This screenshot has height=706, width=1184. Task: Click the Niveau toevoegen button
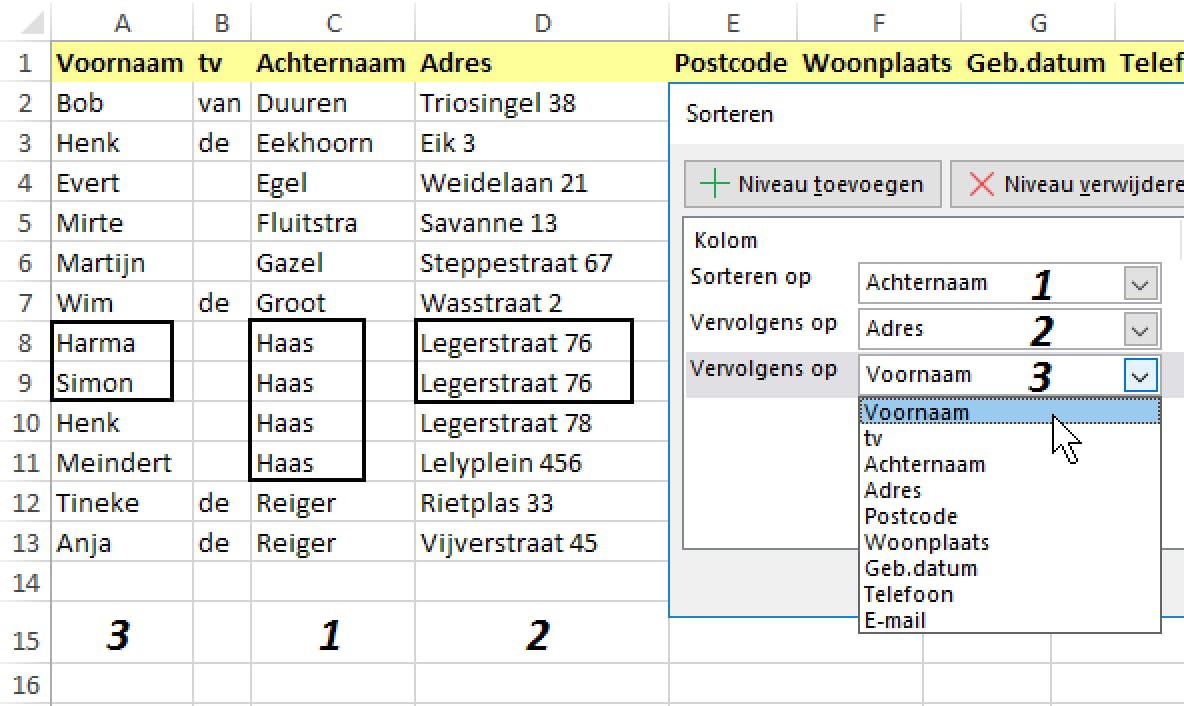812,184
